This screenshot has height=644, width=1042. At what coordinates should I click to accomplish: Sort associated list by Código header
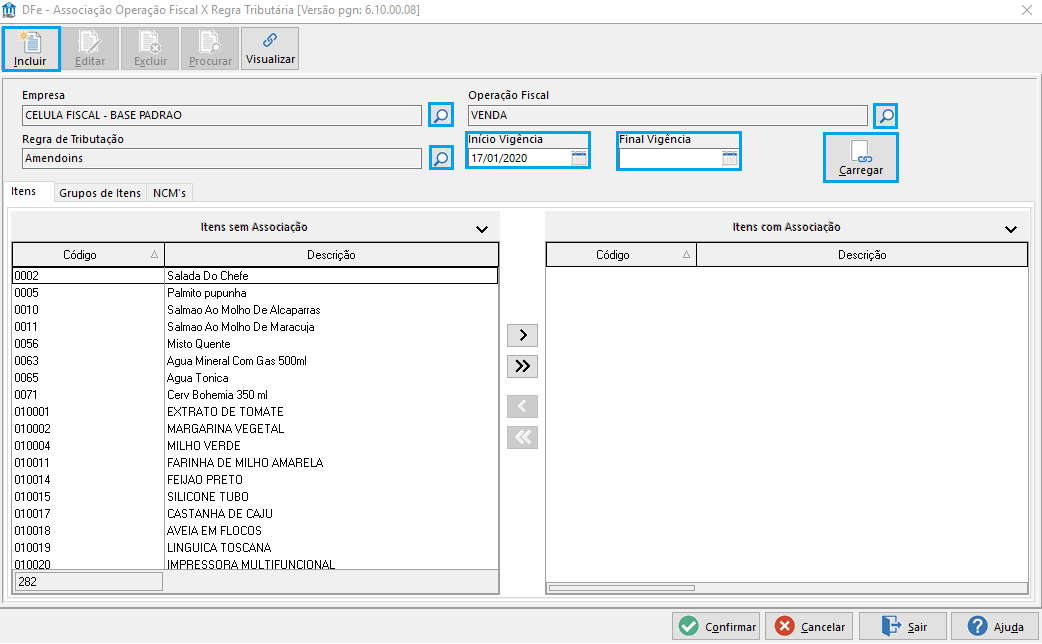621,255
